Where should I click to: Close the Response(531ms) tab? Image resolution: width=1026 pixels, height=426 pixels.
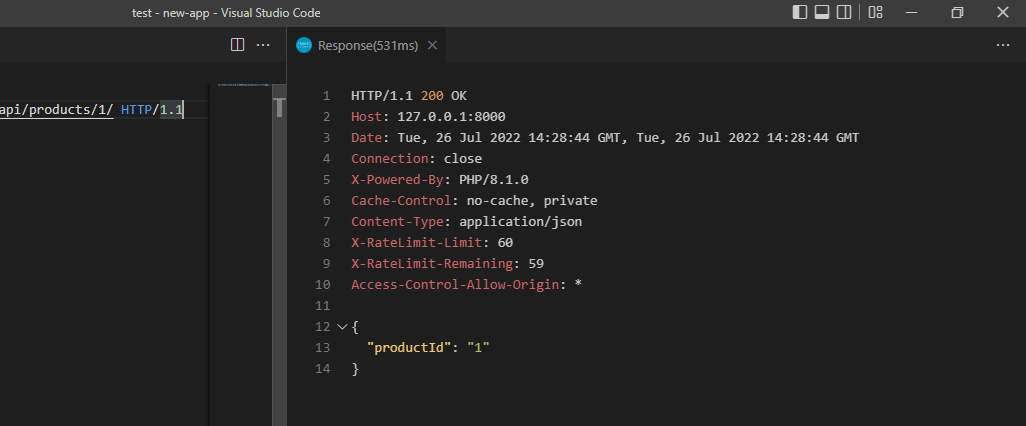click(x=432, y=45)
